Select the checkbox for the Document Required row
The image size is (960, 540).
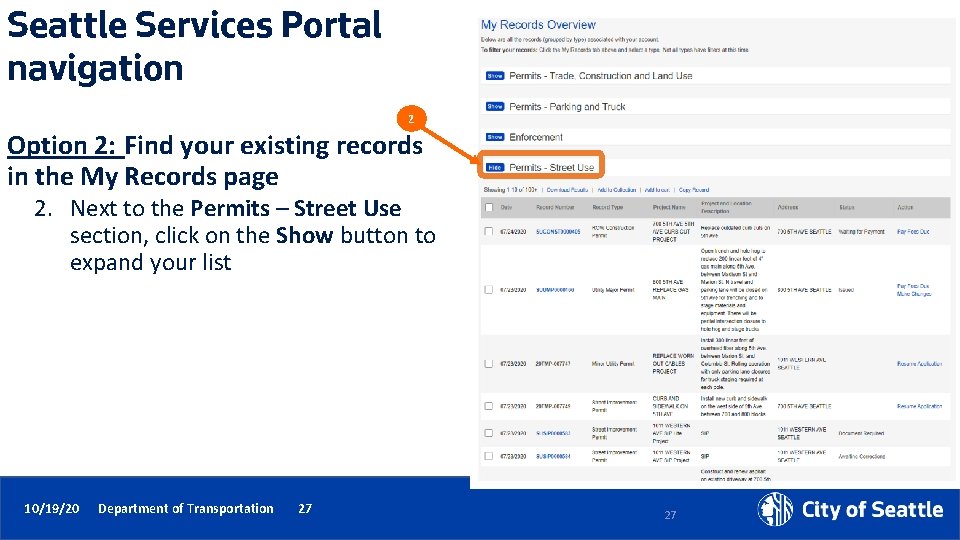[489, 433]
